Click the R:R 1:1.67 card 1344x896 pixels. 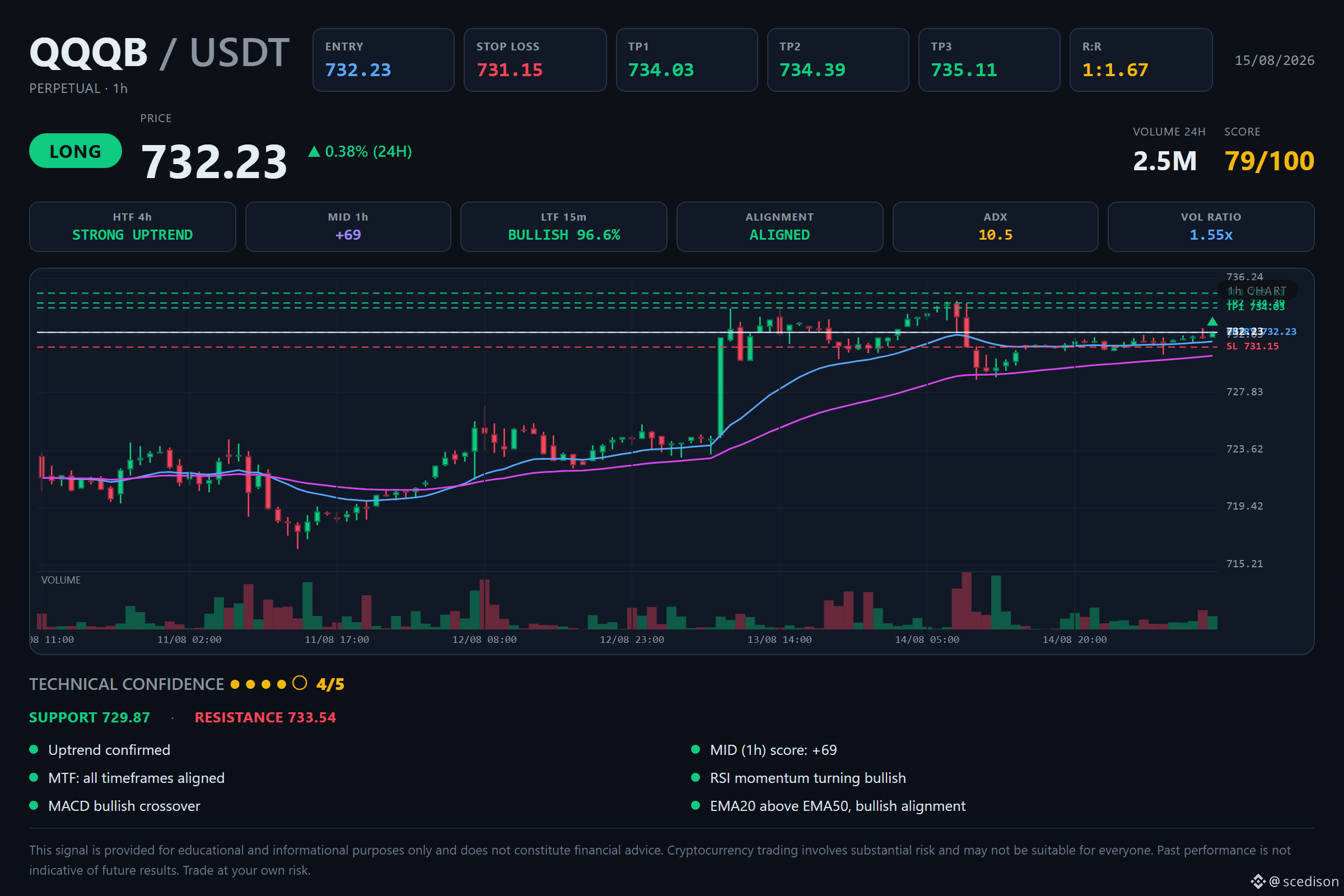[1141, 60]
